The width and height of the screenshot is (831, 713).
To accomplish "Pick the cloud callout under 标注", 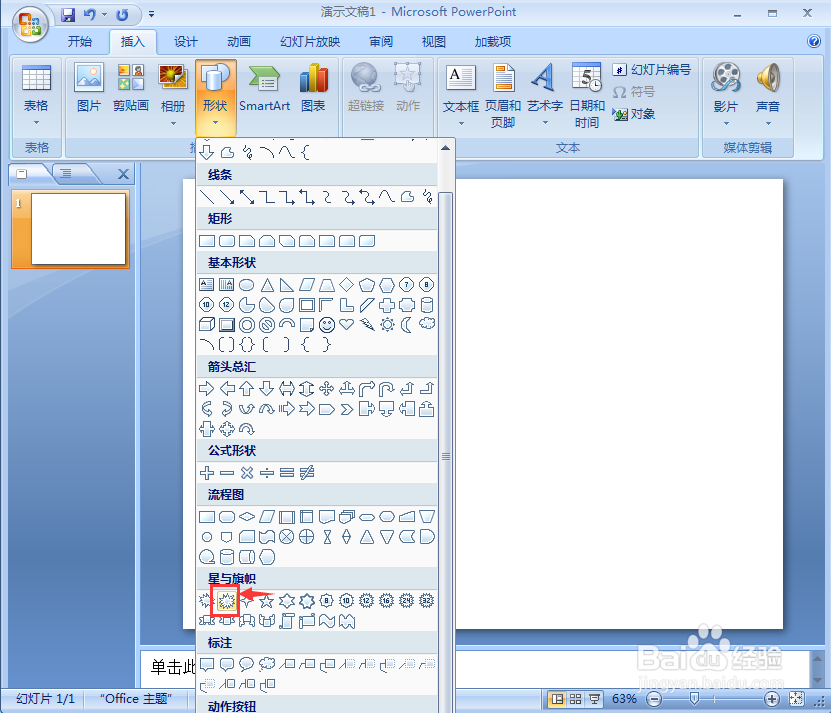I will pyautogui.click(x=267, y=663).
